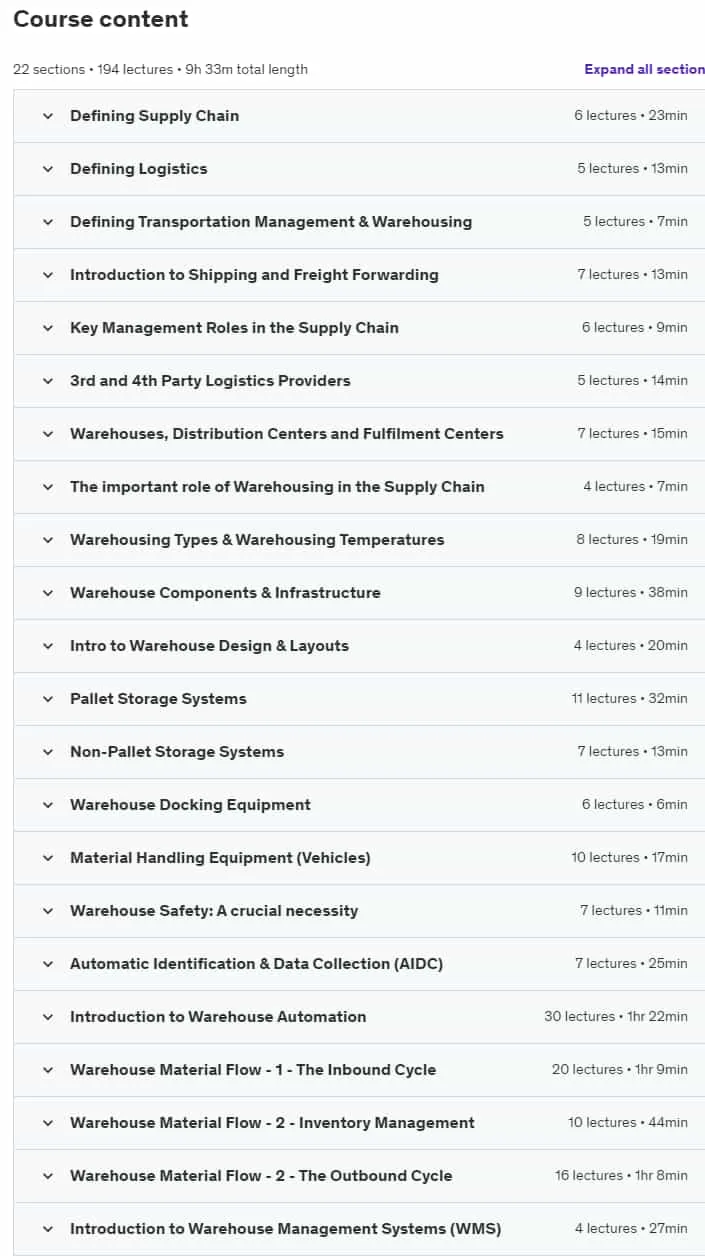The image size is (705, 1256).
Task: Expand the Defining Supply Chain chevron
Action: pyautogui.click(x=47, y=116)
